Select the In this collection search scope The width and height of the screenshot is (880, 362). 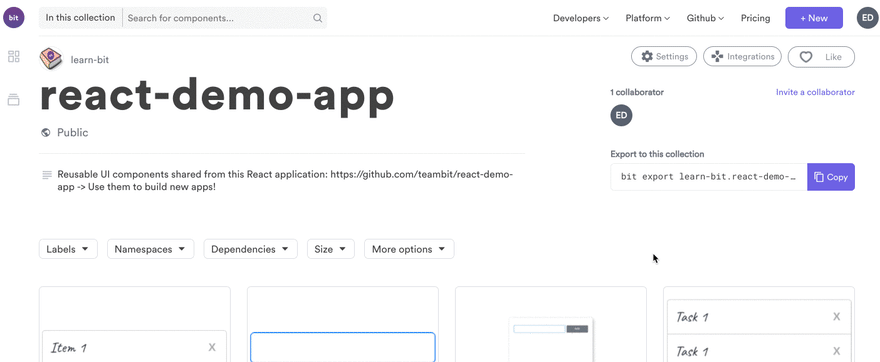click(80, 18)
